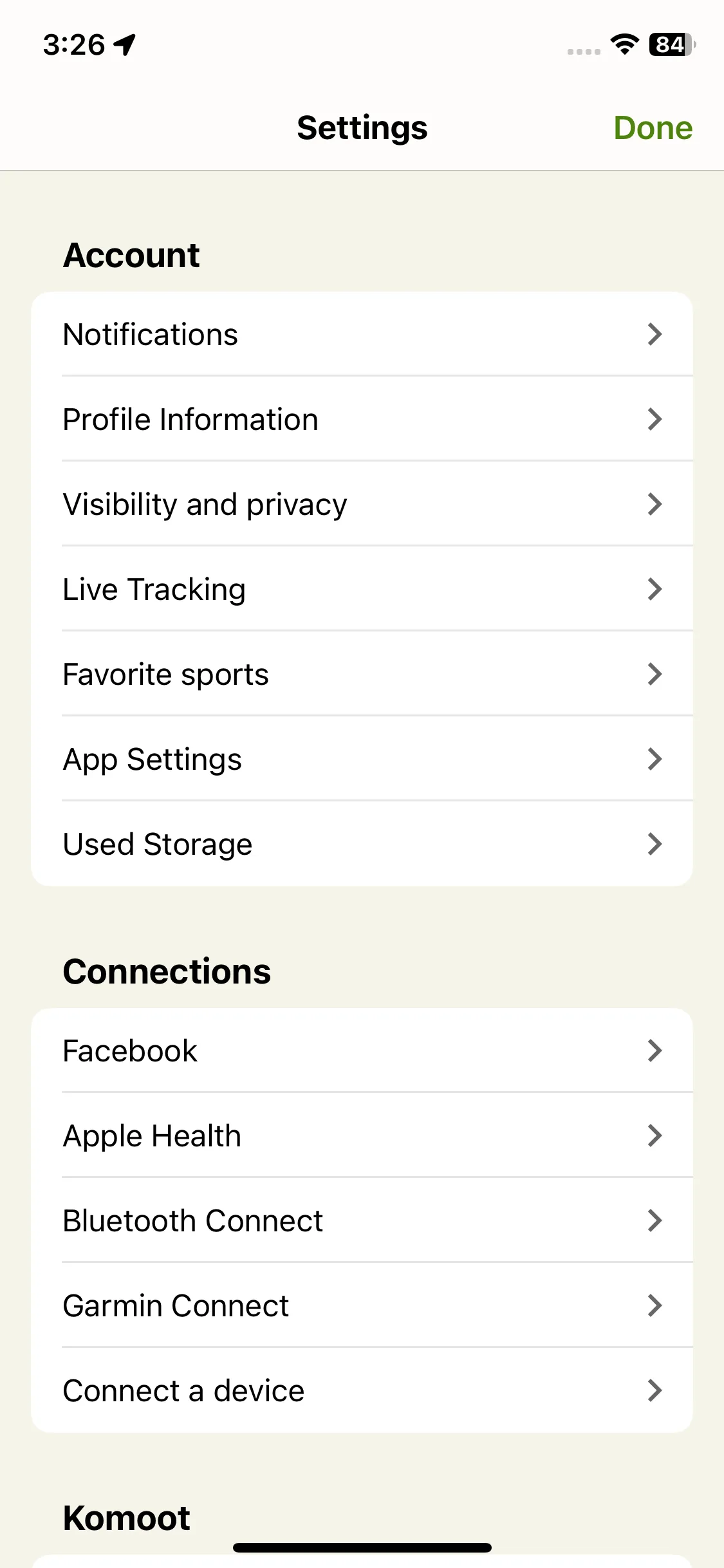Tap the chevron on Used Storage row
The image size is (724, 1568).
coord(654,844)
